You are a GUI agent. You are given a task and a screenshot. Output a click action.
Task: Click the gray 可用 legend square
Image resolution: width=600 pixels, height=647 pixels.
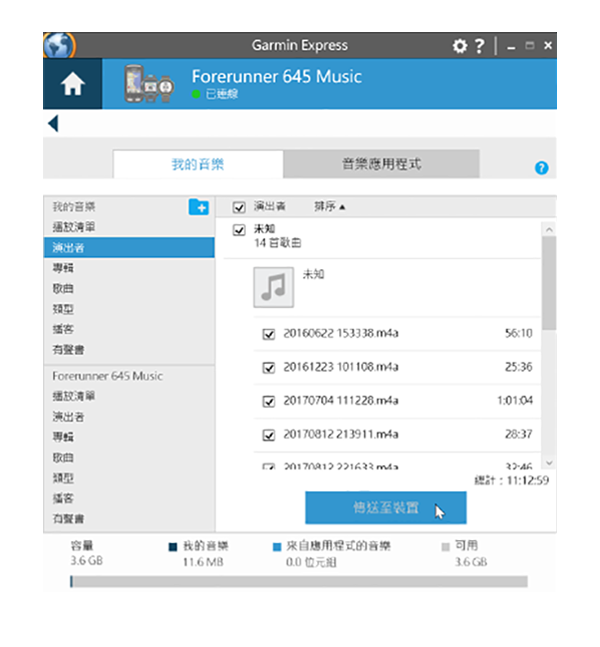445,547
